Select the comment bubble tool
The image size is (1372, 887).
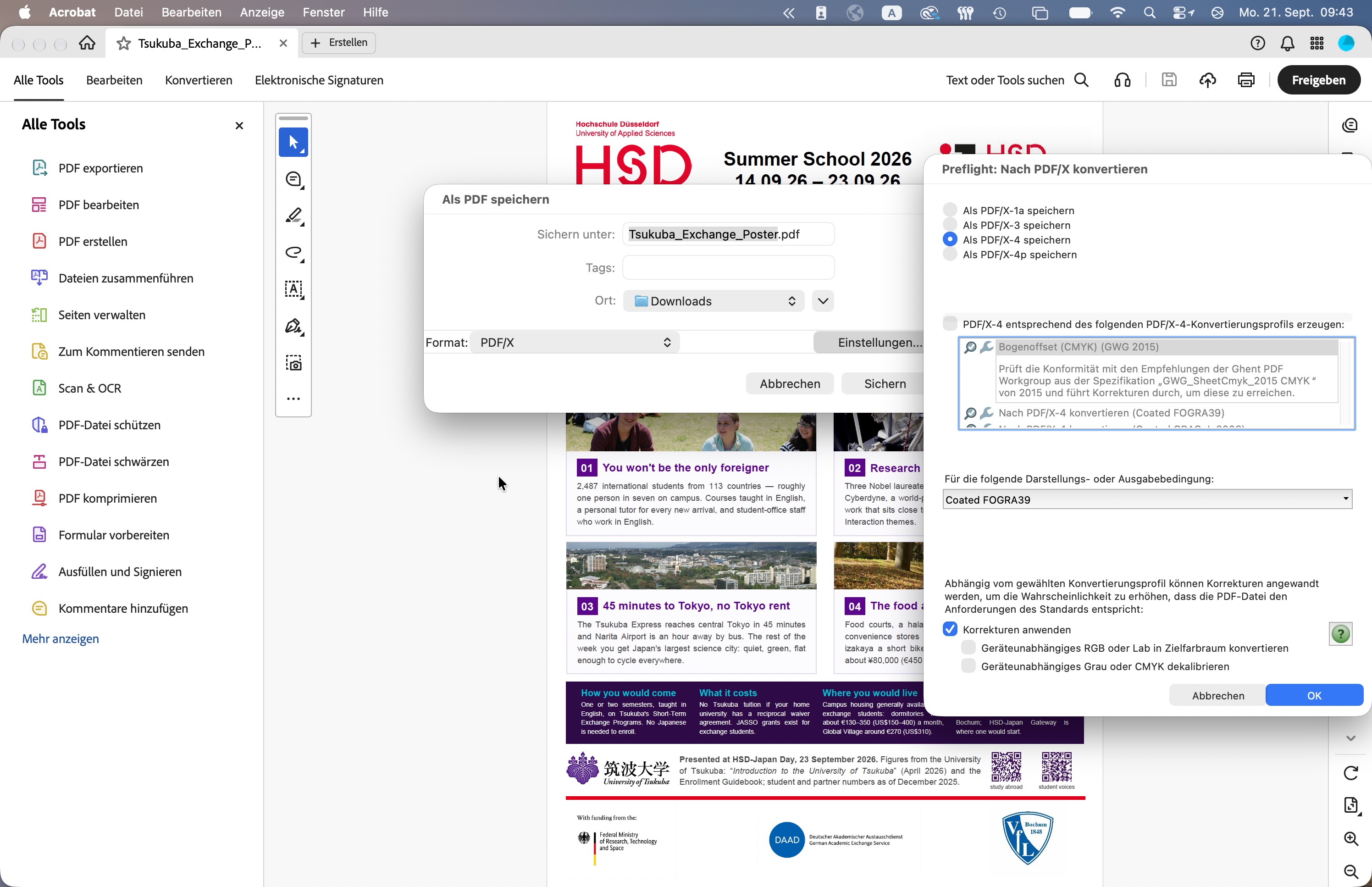pyautogui.click(x=293, y=180)
